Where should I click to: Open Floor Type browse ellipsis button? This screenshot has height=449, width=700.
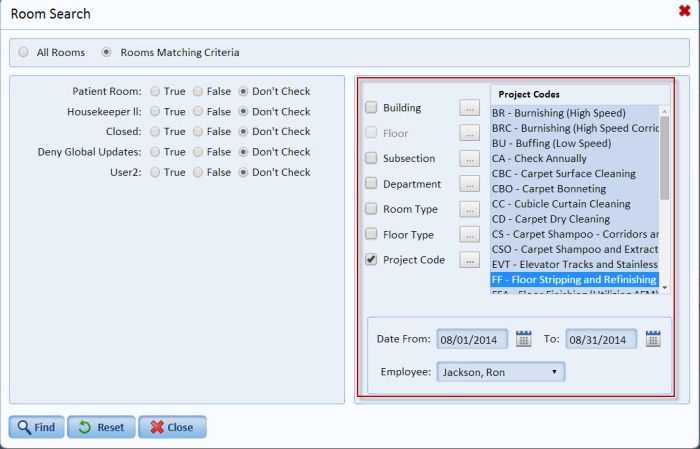coord(470,234)
